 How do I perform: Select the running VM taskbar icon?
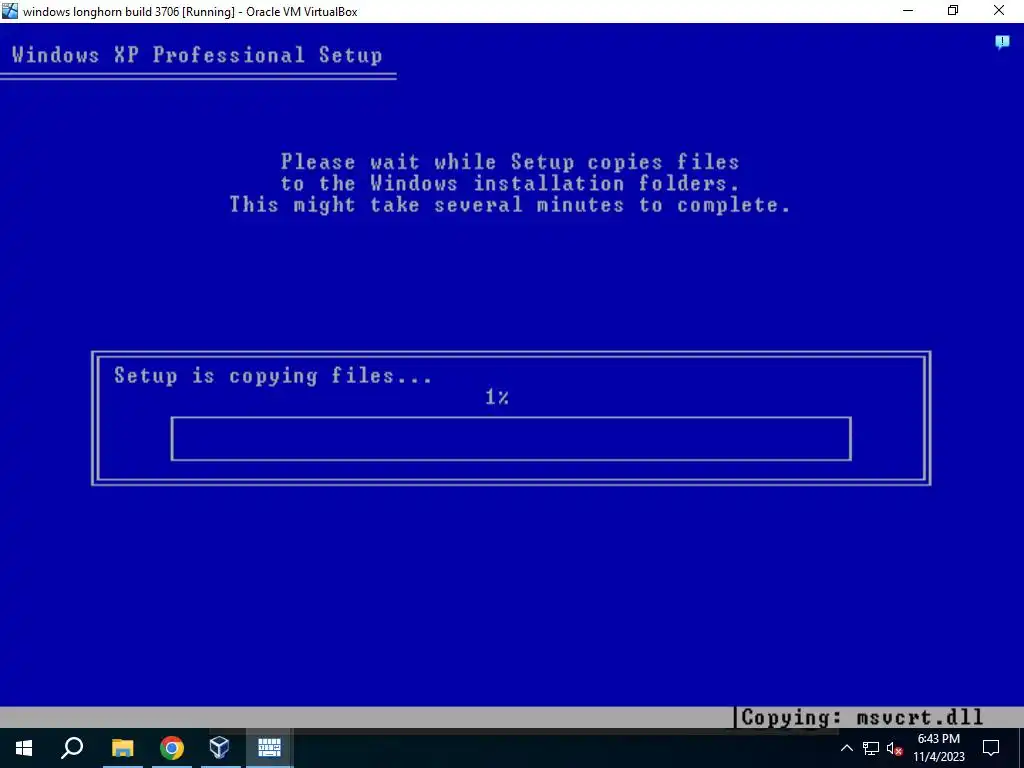(x=269, y=748)
